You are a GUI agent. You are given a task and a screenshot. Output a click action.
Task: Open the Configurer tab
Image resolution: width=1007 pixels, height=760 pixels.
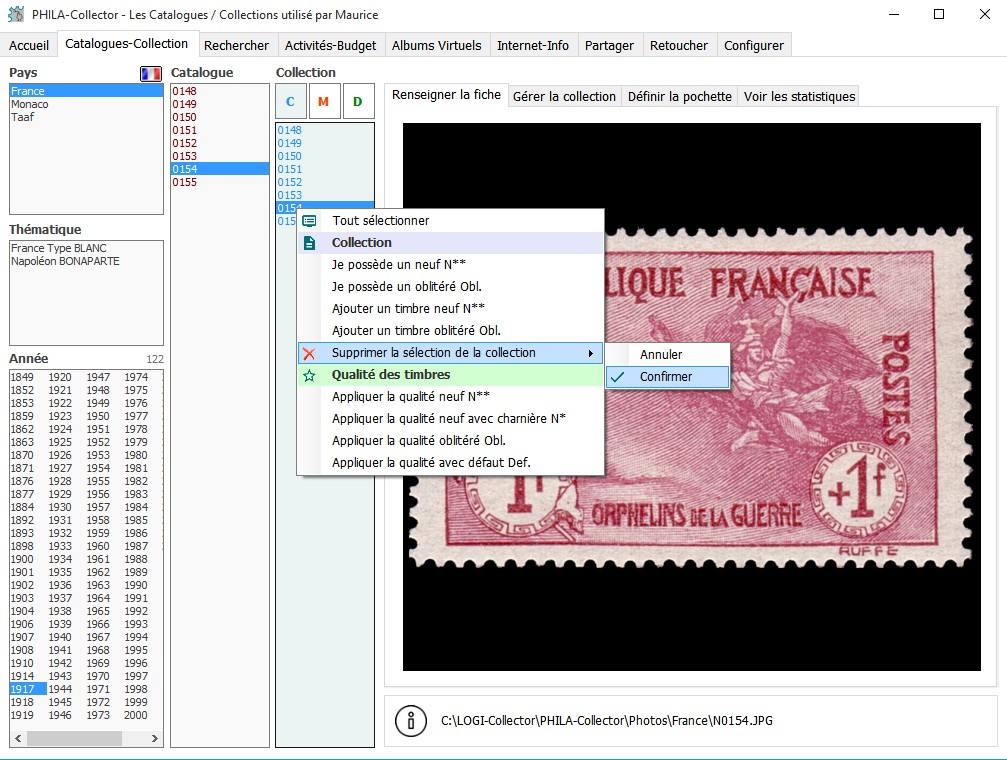pos(754,46)
